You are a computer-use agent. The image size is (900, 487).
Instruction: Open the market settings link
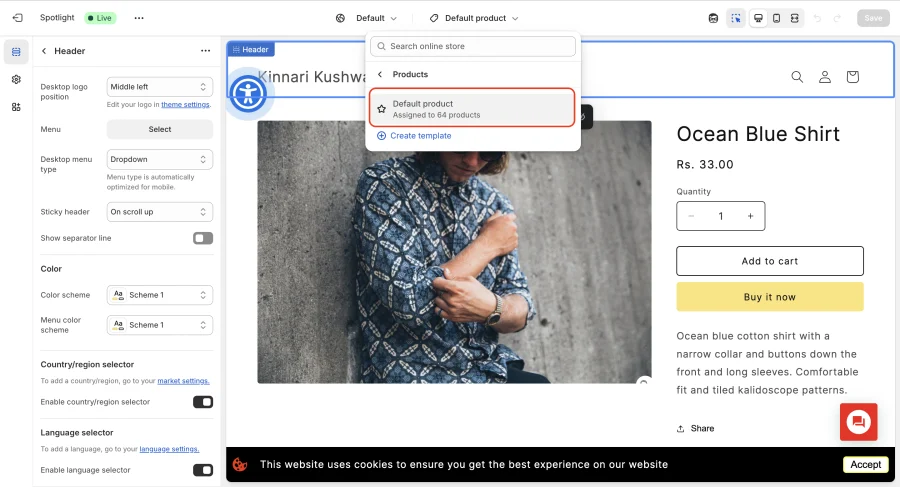click(183, 381)
